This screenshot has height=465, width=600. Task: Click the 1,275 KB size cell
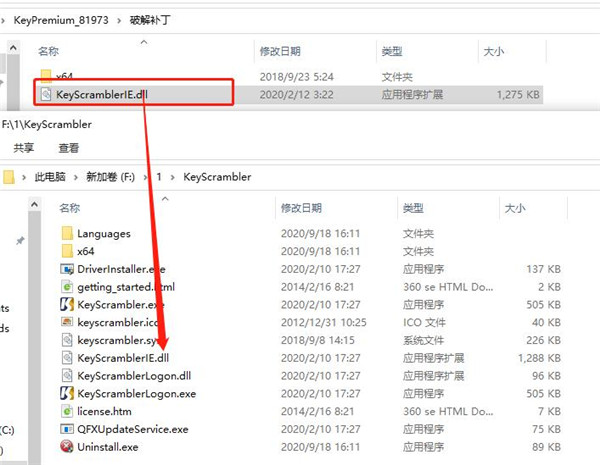click(x=518, y=95)
